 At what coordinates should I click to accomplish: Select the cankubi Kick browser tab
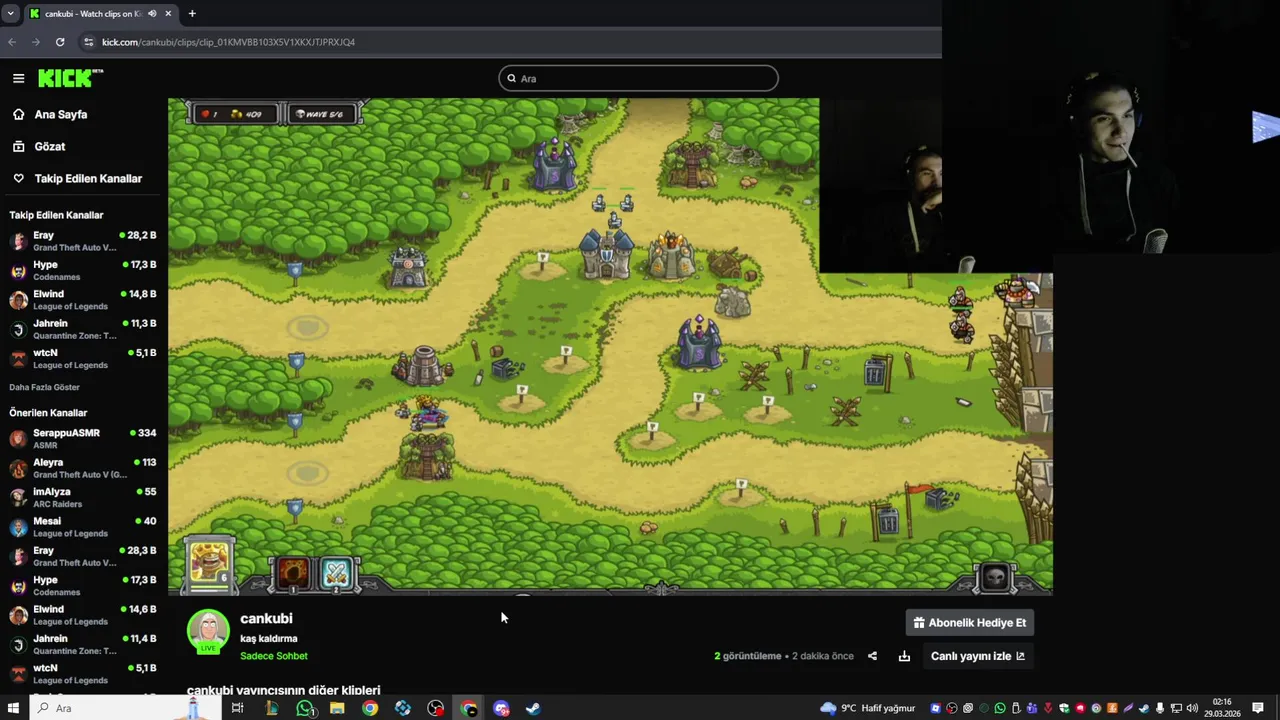[100, 14]
